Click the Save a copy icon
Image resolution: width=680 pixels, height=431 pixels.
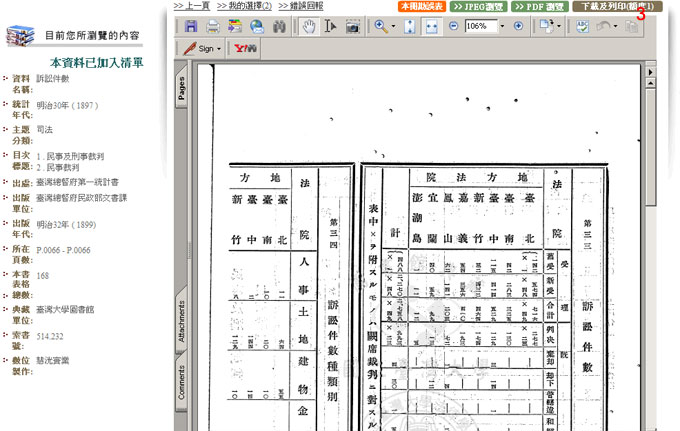point(190,26)
